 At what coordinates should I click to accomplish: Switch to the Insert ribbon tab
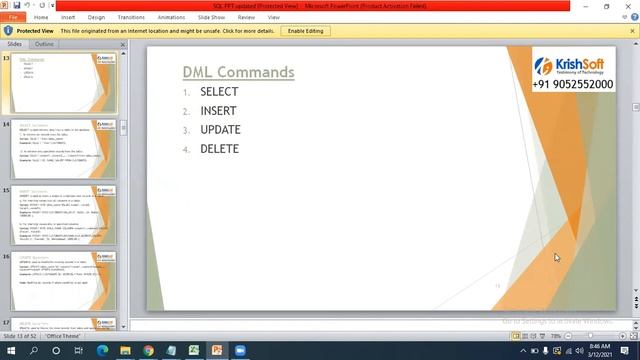coord(68,17)
